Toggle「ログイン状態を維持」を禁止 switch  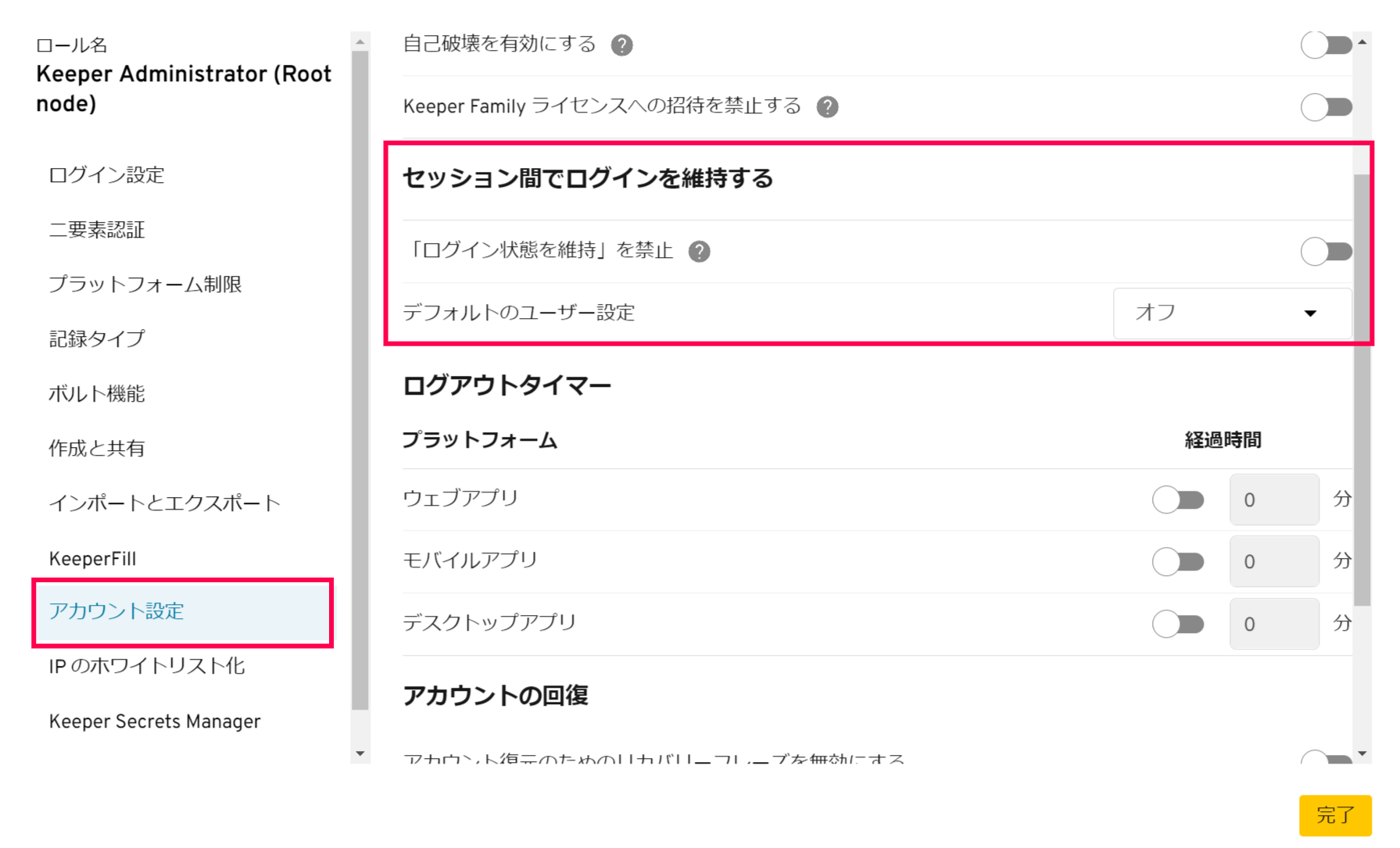1327,252
